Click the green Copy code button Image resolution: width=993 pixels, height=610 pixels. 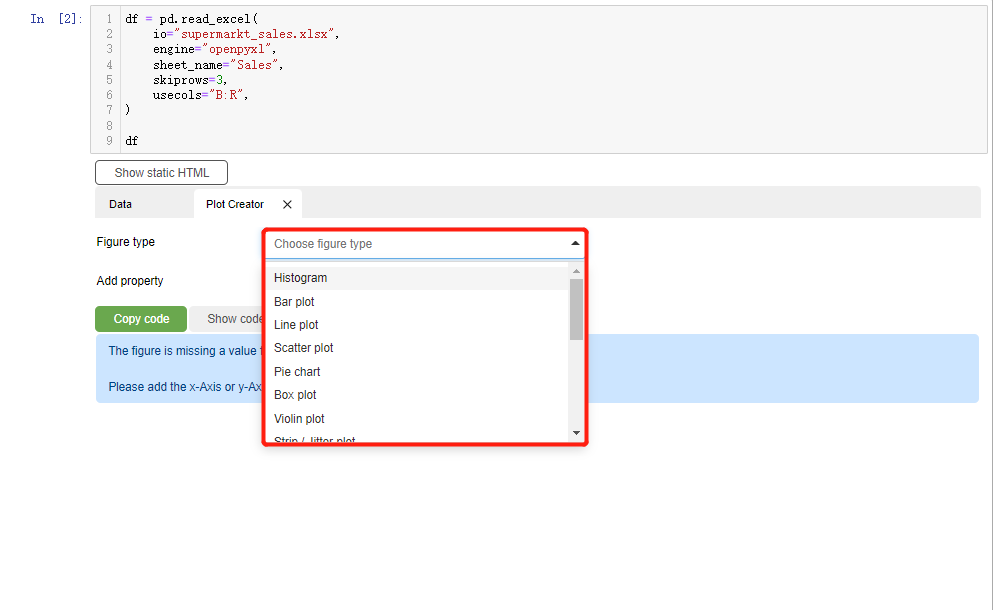coord(141,319)
